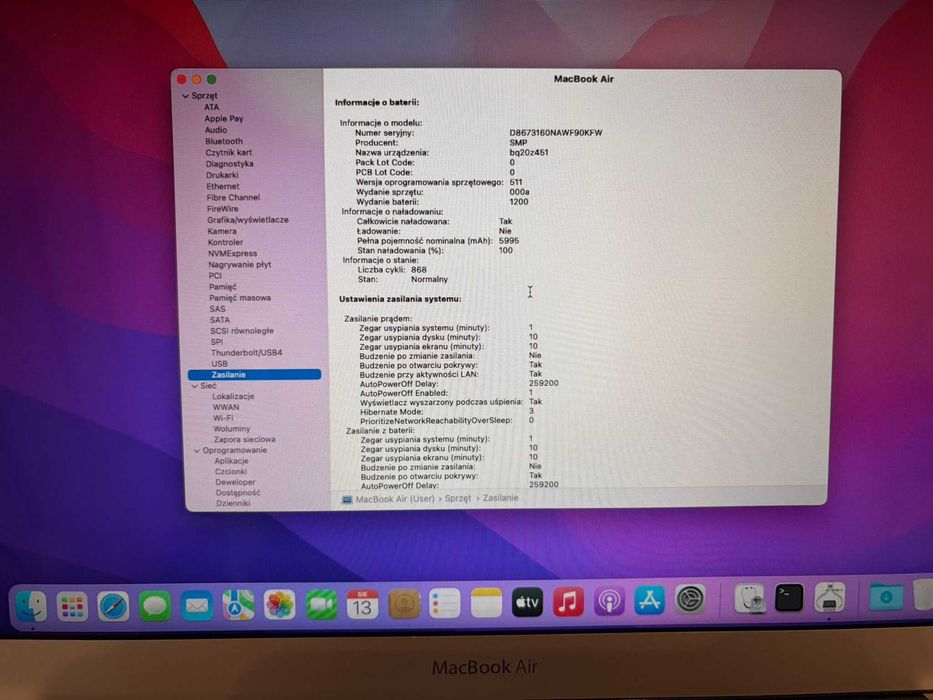This screenshot has height=700, width=933.
Task: Select highlighted Zasilanie sidebar row
Action: [x=254, y=374]
